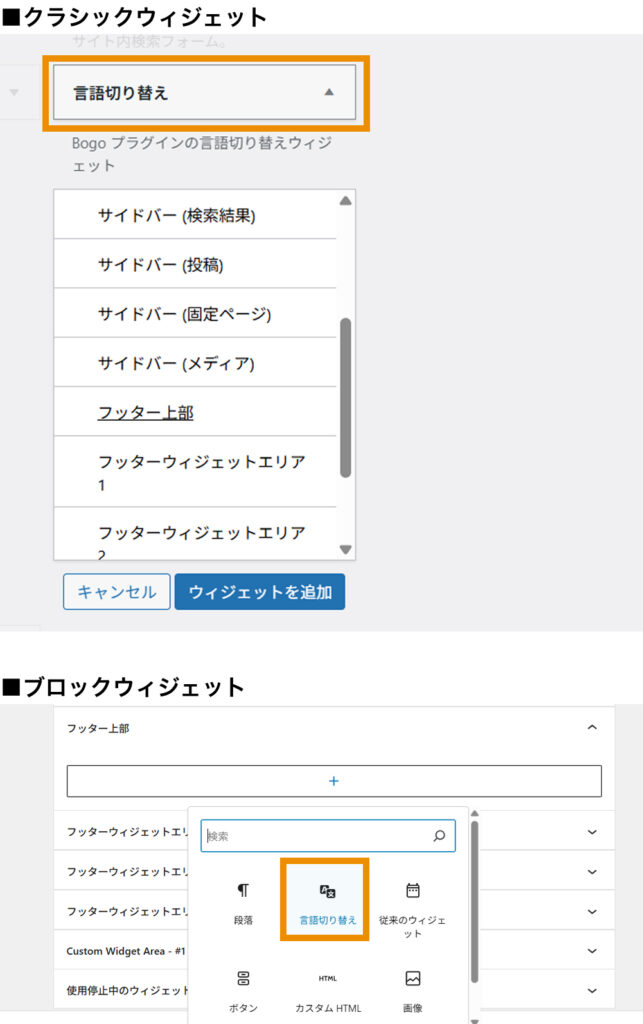
Task: Click the キャンセル button
Action: [116, 592]
